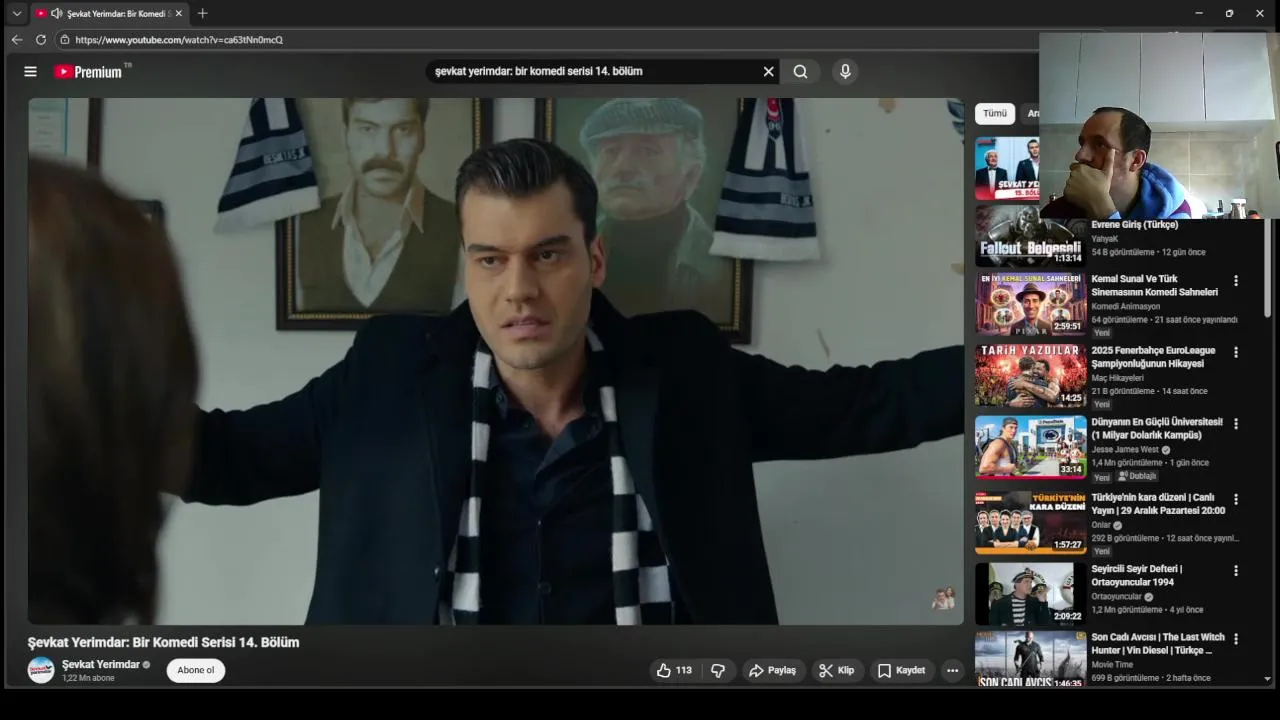
Task: Open the tab search dropdown arrow
Action: tap(16, 13)
